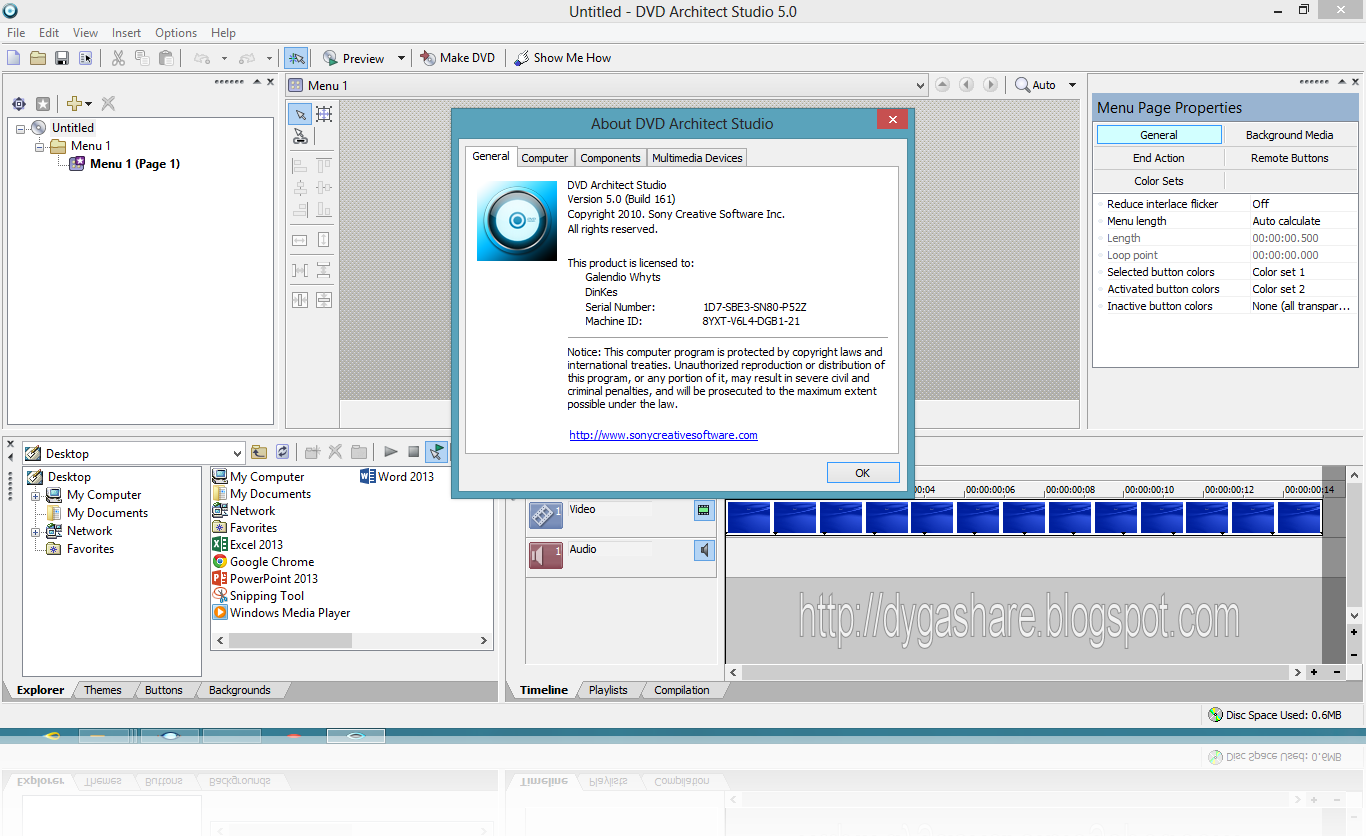Expand Network in Explorer tree
The height and width of the screenshot is (836, 1366).
(36, 531)
